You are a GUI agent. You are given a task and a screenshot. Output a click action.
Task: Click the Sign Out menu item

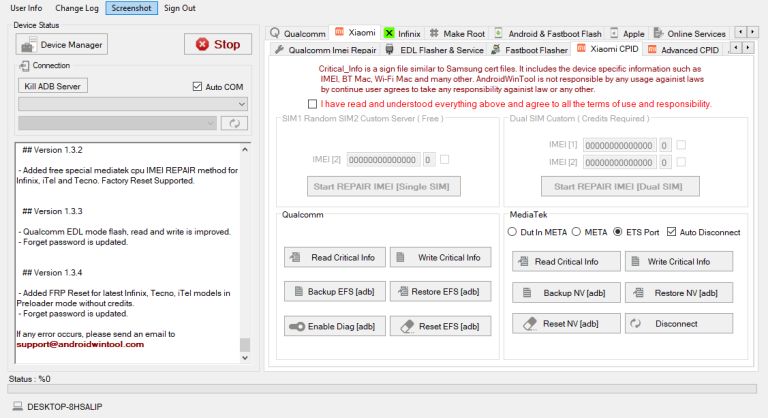[x=180, y=8]
